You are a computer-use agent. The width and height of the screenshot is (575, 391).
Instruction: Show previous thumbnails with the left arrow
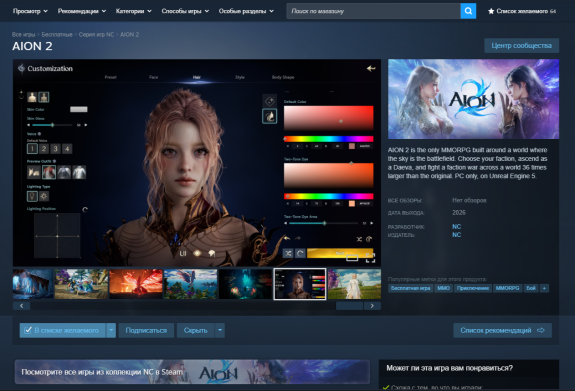point(22,306)
